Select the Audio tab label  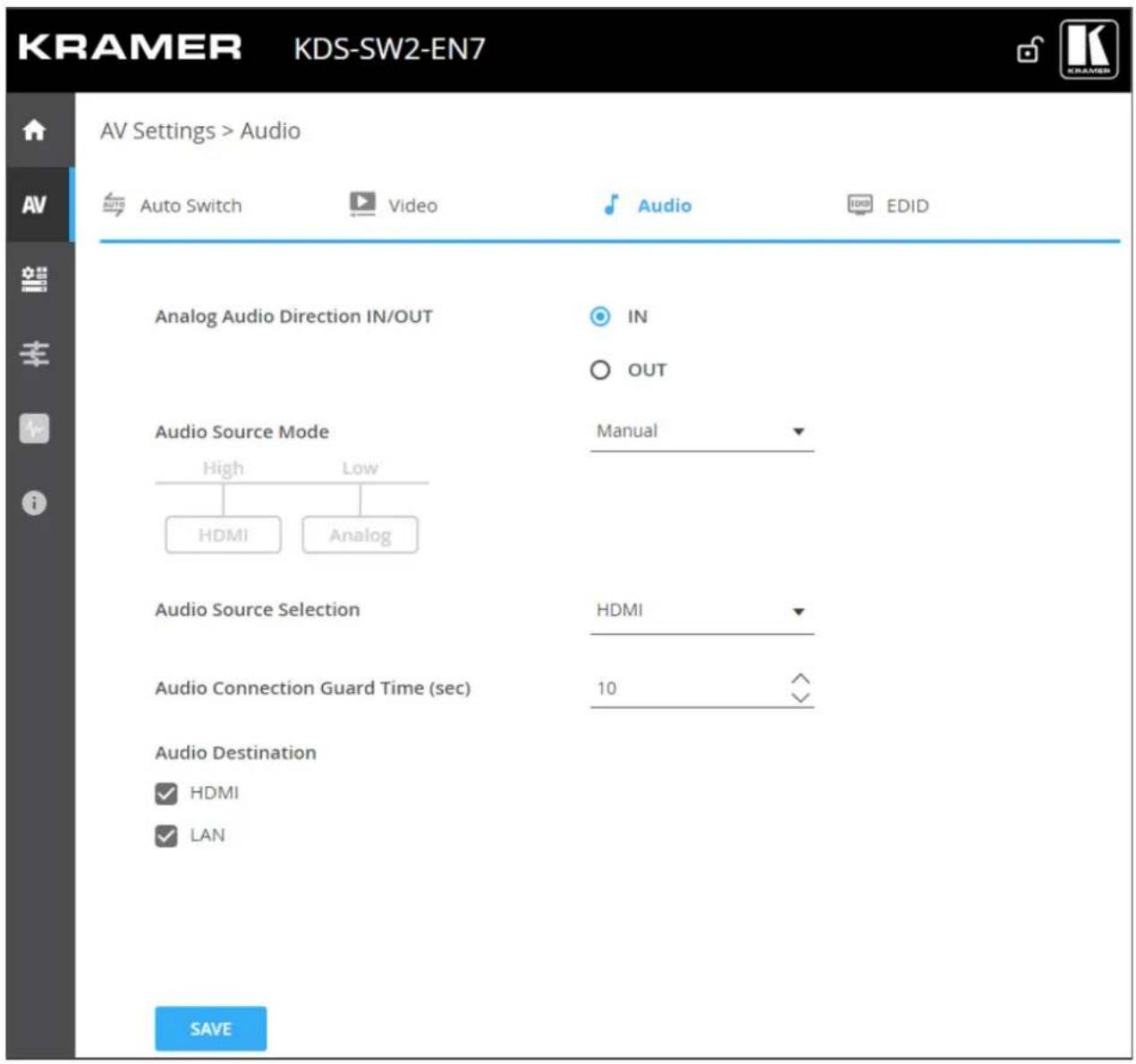point(665,206)
